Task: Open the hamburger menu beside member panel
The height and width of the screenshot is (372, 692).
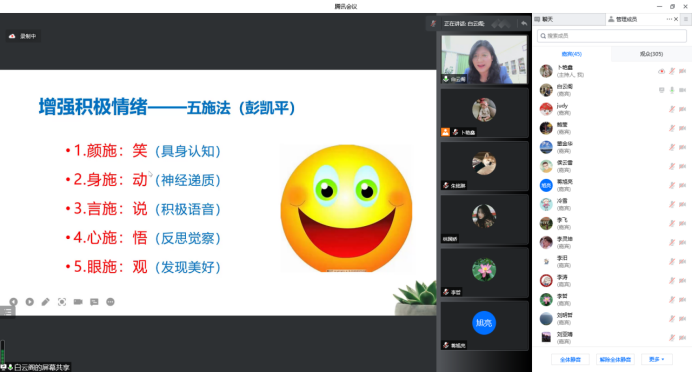Action: coord(685,19)
